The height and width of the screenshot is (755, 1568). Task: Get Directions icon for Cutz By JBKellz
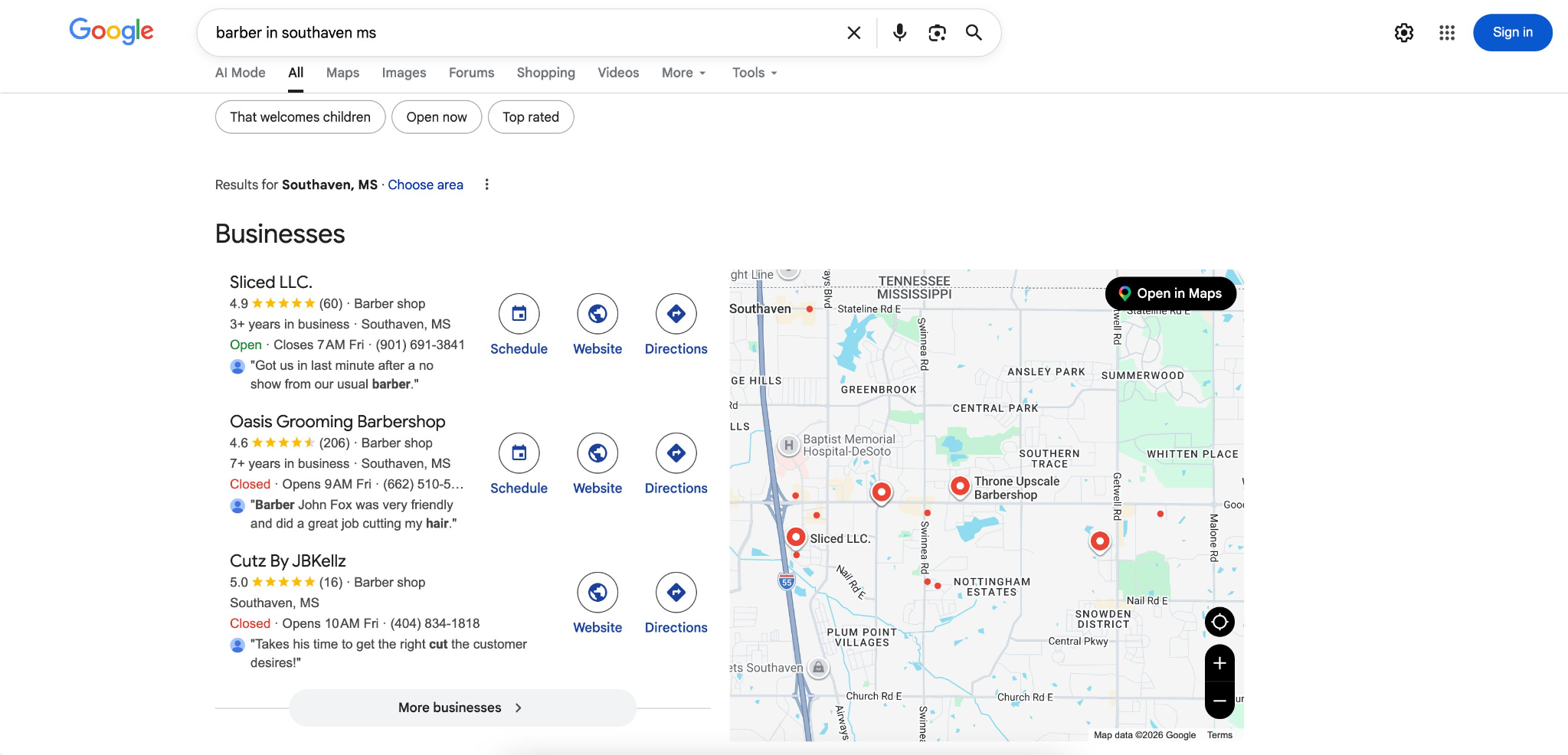pyautogui.click(x=676, y=593)
